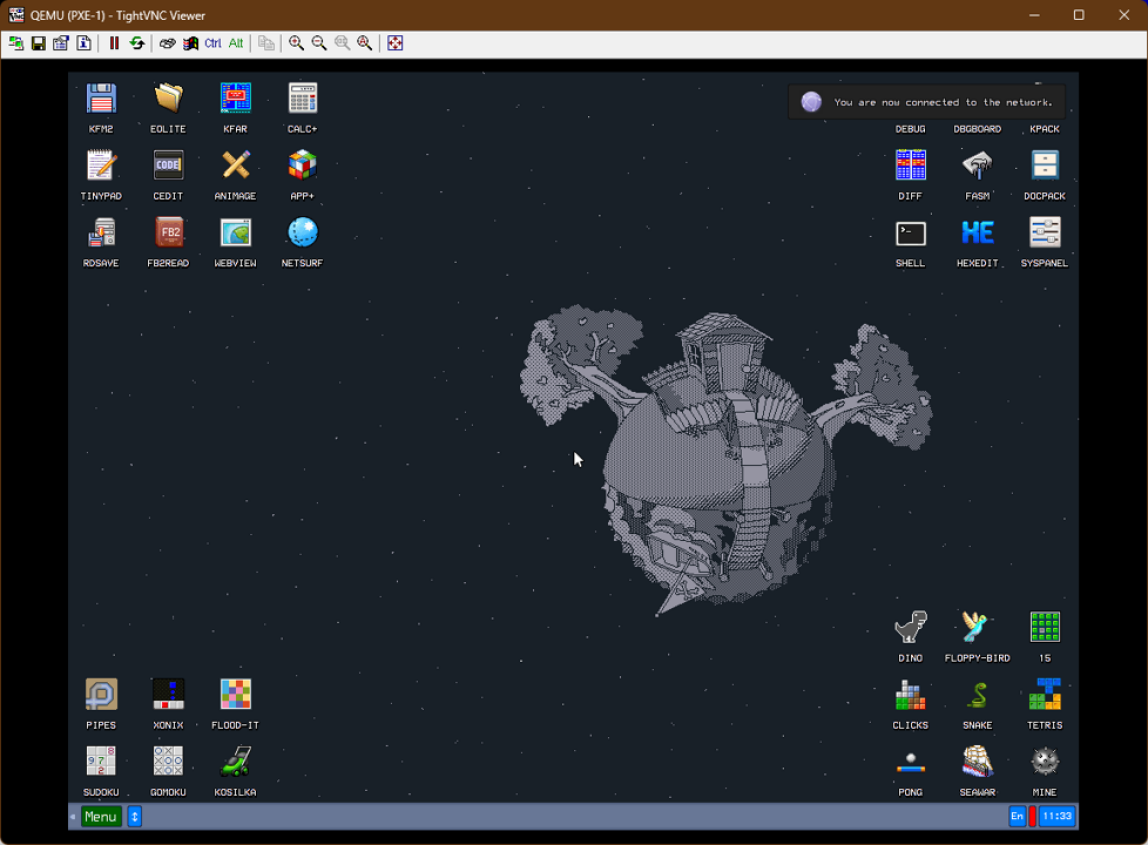The image size is (1148, 845).
Task: Click the En keyboard layout indicator
Action: 1017,817
